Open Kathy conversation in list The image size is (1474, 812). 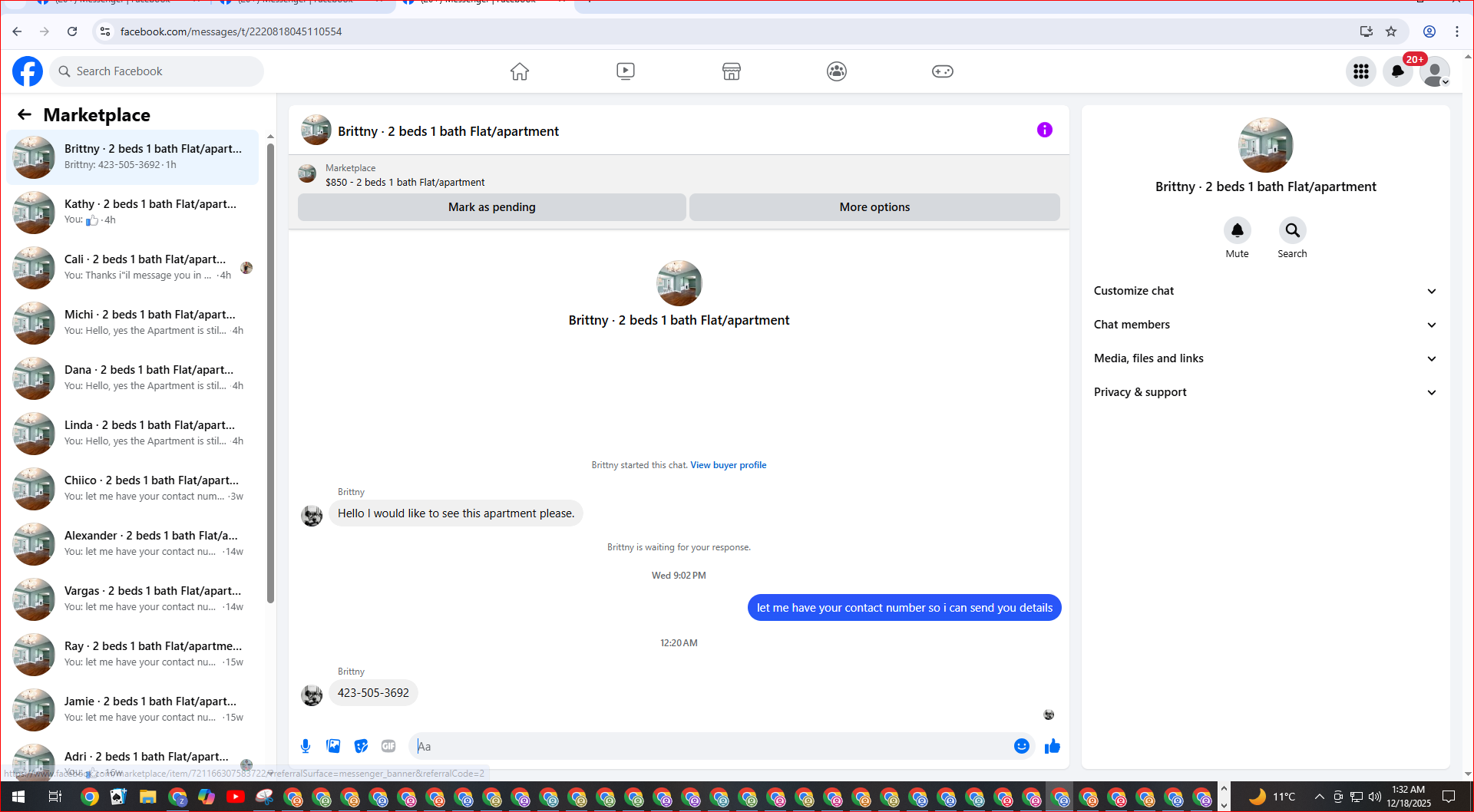133,213
